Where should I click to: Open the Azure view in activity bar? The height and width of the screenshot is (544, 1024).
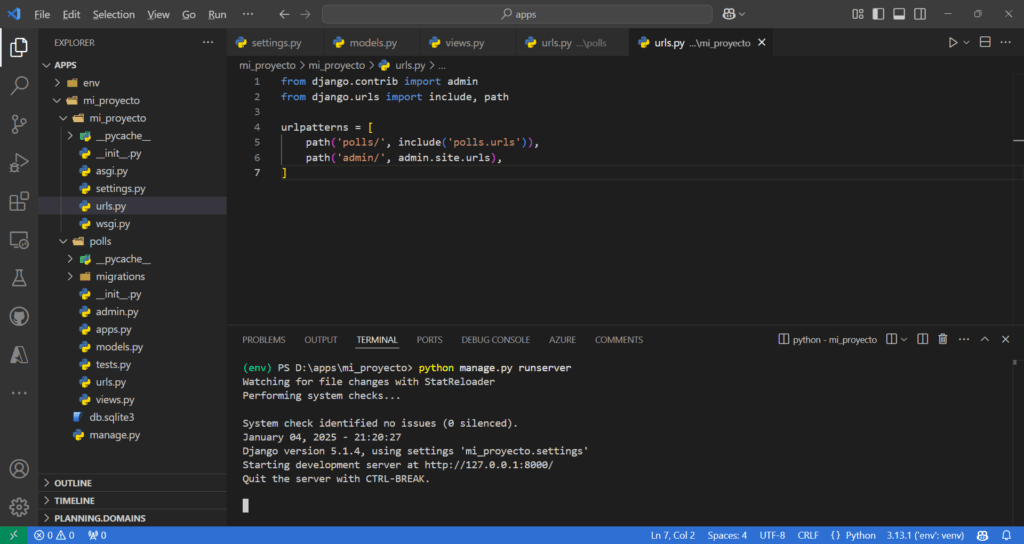[19, 355]
